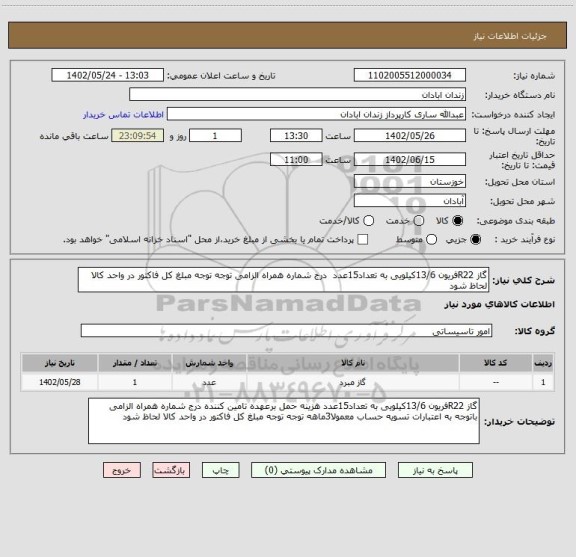Click the تاریخ نیاز column header

[60, 363]
